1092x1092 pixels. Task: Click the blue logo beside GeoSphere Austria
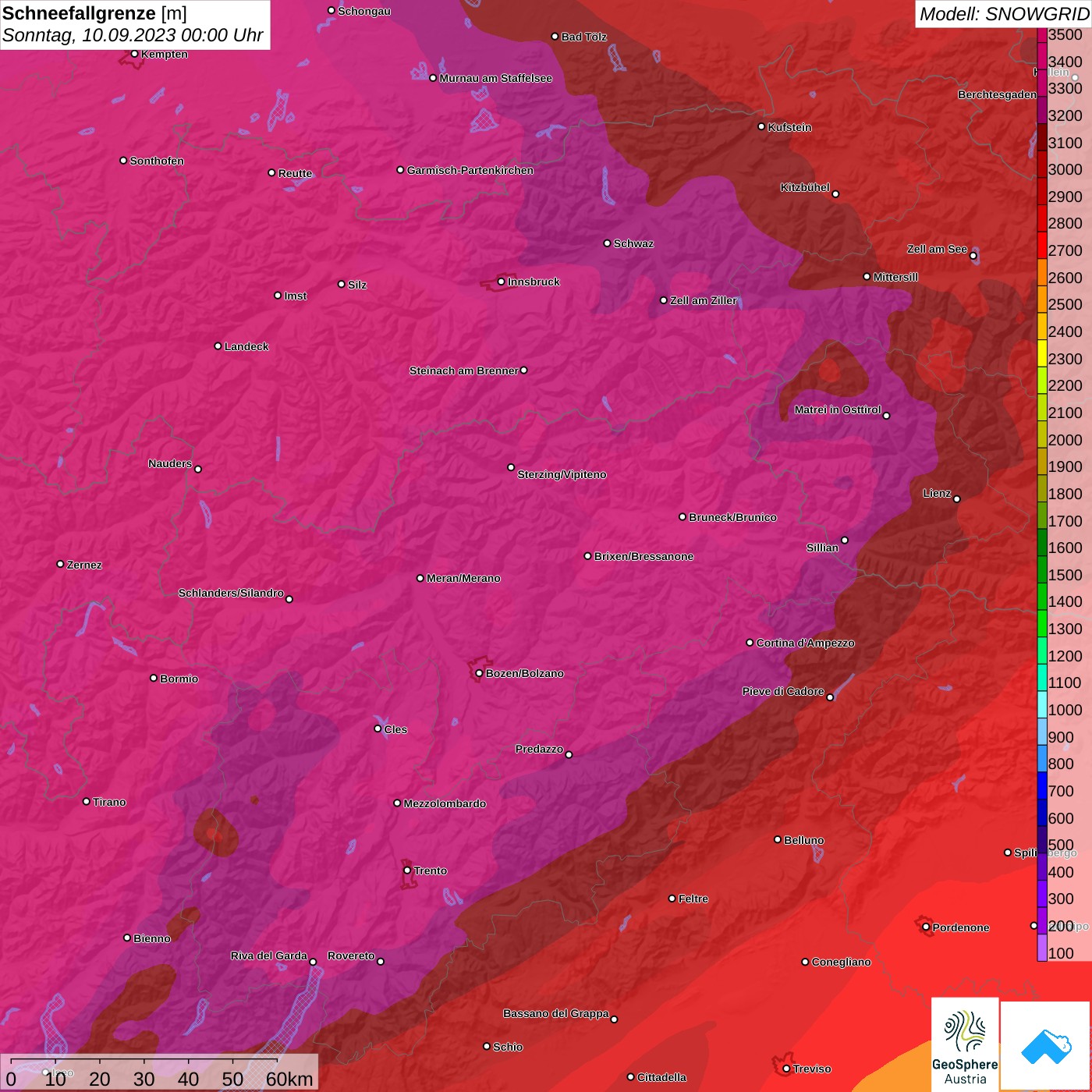click(x=1045, y=1045)
